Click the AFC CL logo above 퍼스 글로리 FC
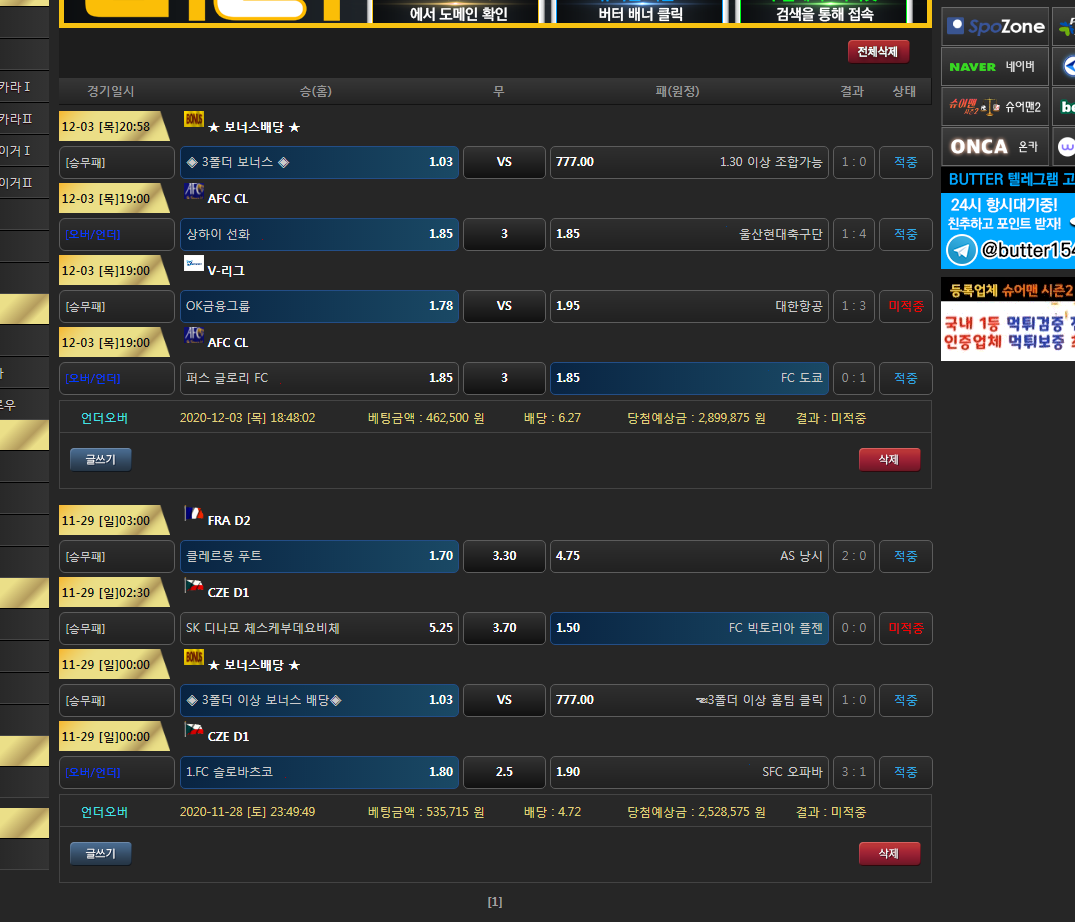 coord(194,335)
